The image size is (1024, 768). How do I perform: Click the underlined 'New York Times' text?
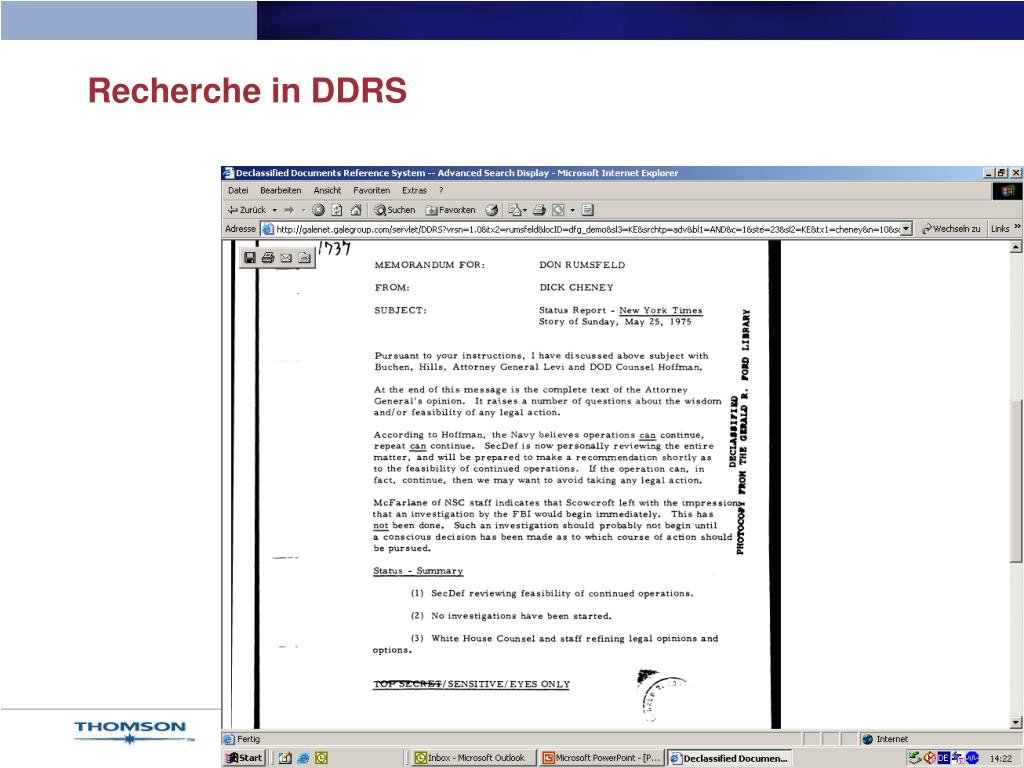(x=660, y=310)
